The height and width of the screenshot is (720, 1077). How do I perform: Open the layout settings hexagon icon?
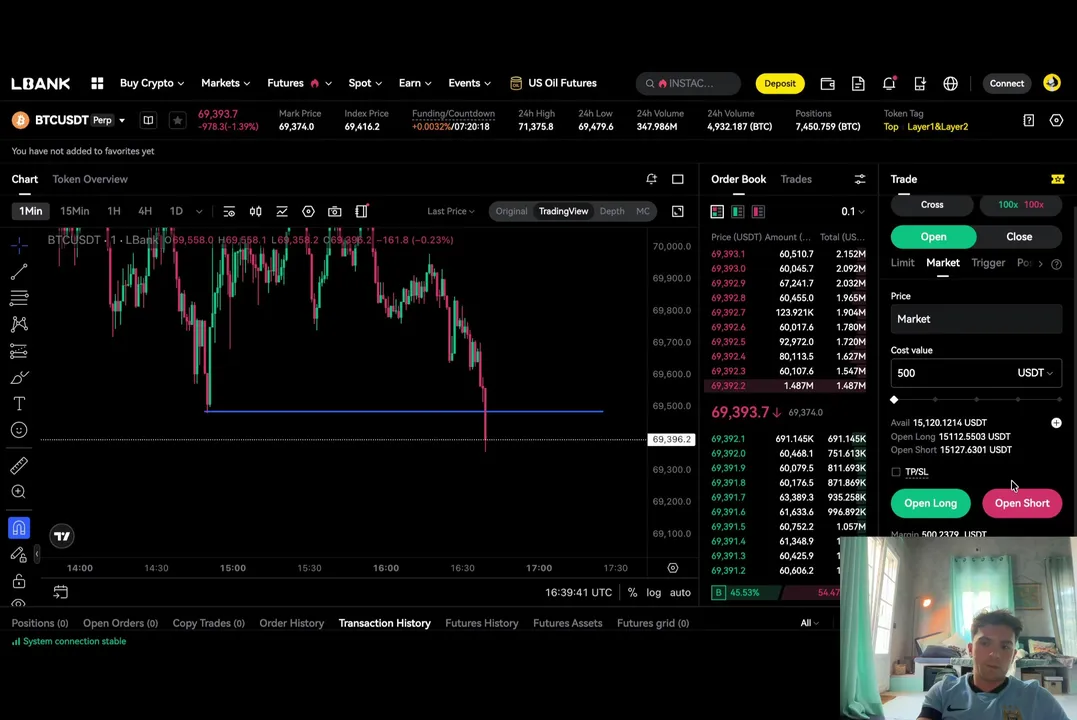pyautogui.click(x=1056, y=120)
